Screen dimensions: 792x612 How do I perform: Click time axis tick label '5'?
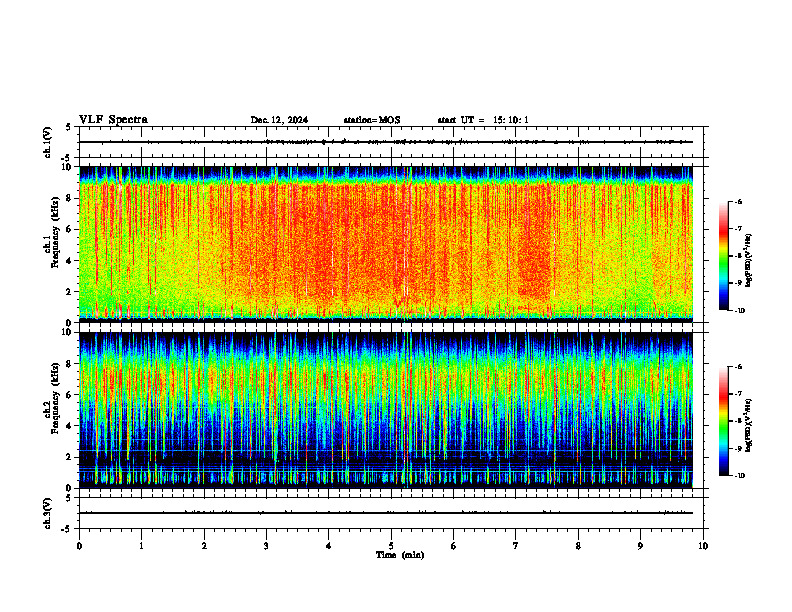pyautogui.click(x=391, y=546)
